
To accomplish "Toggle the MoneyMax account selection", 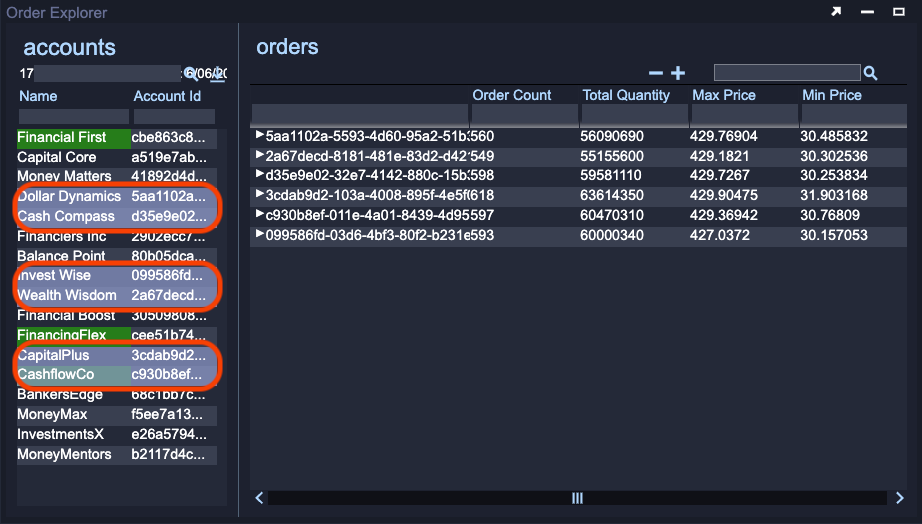I will [52, 414].
